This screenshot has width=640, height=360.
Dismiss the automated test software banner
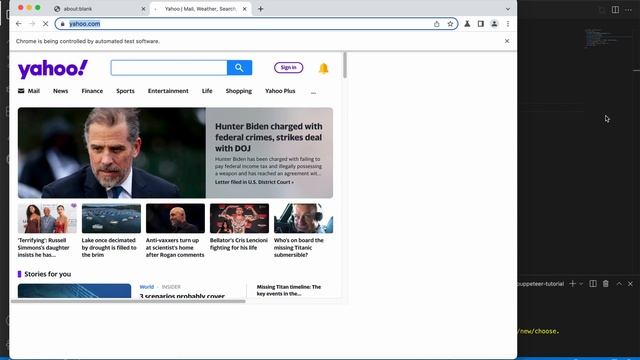pos(507,41)
